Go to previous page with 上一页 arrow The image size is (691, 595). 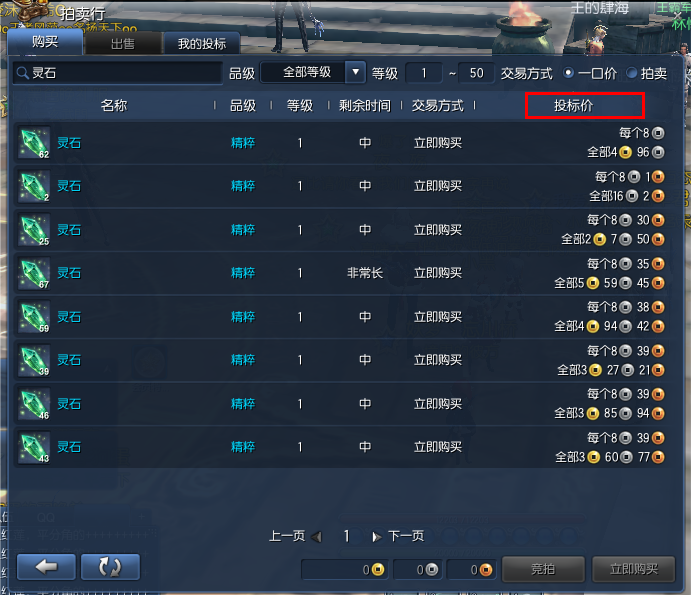tap(316, 536)
